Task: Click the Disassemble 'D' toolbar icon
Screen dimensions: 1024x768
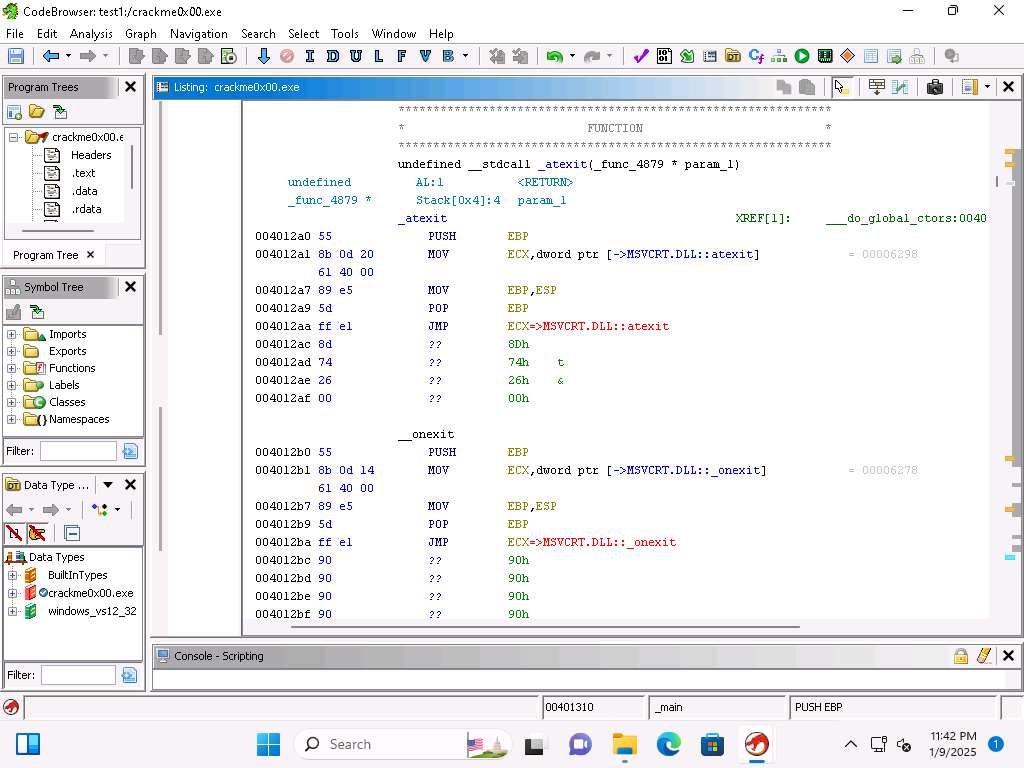Action: [x=332, y=56]
